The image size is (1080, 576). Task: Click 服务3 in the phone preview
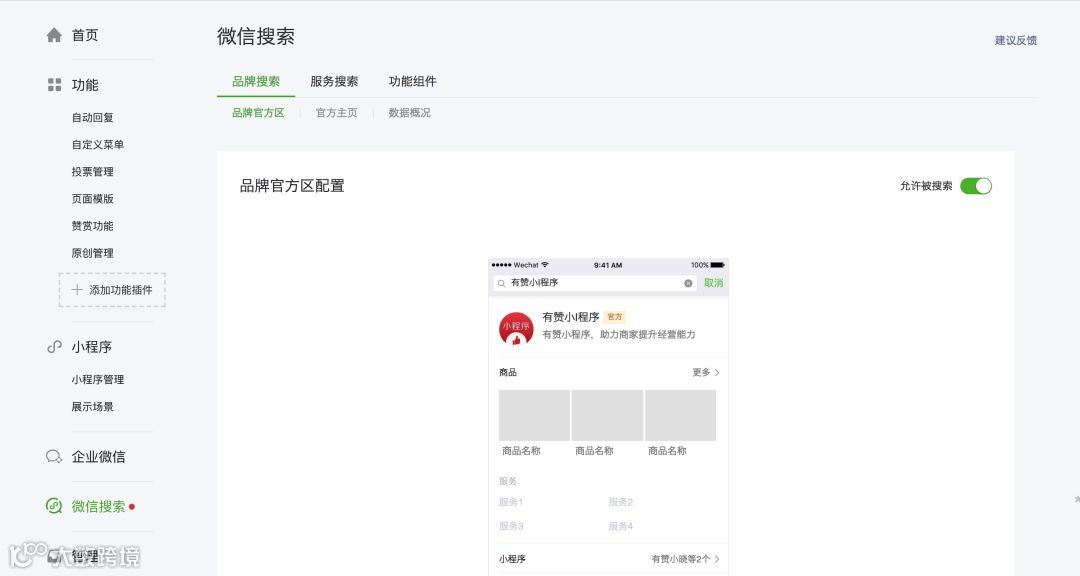511,526
